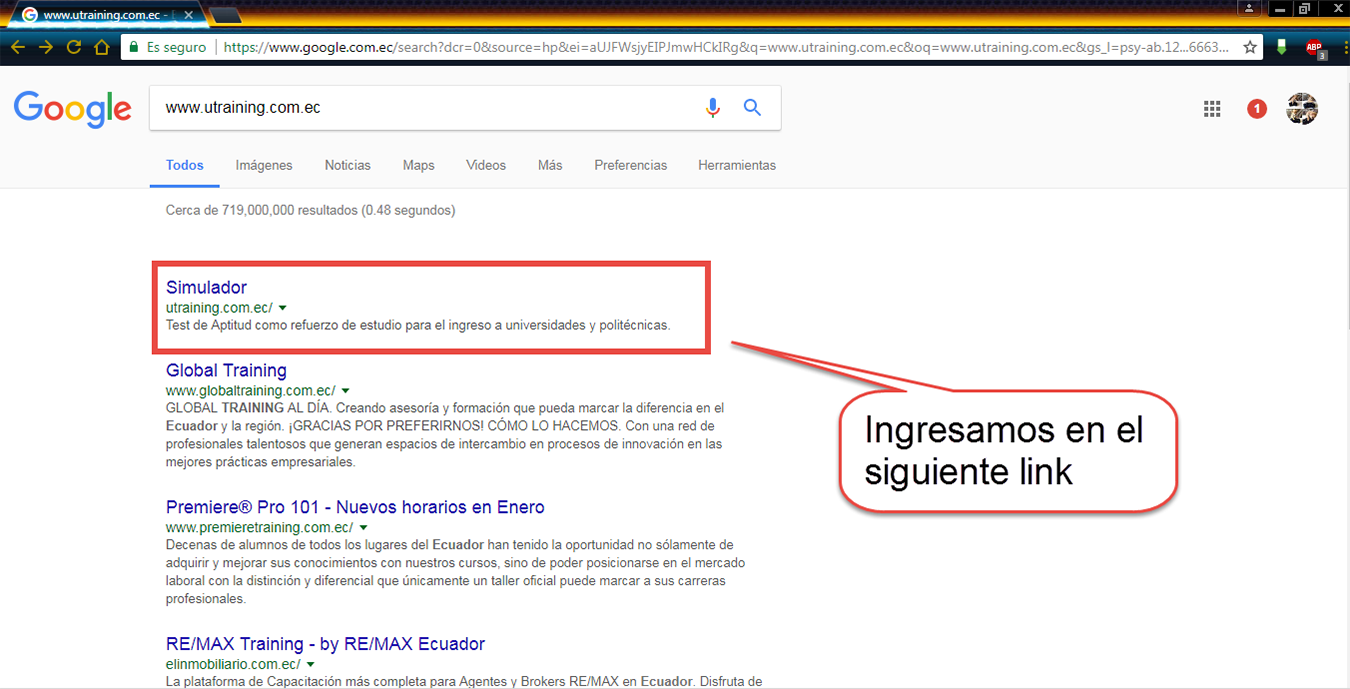Click the new tab button beside the open tab
1350x689 pixels.
tap(225, 15)
